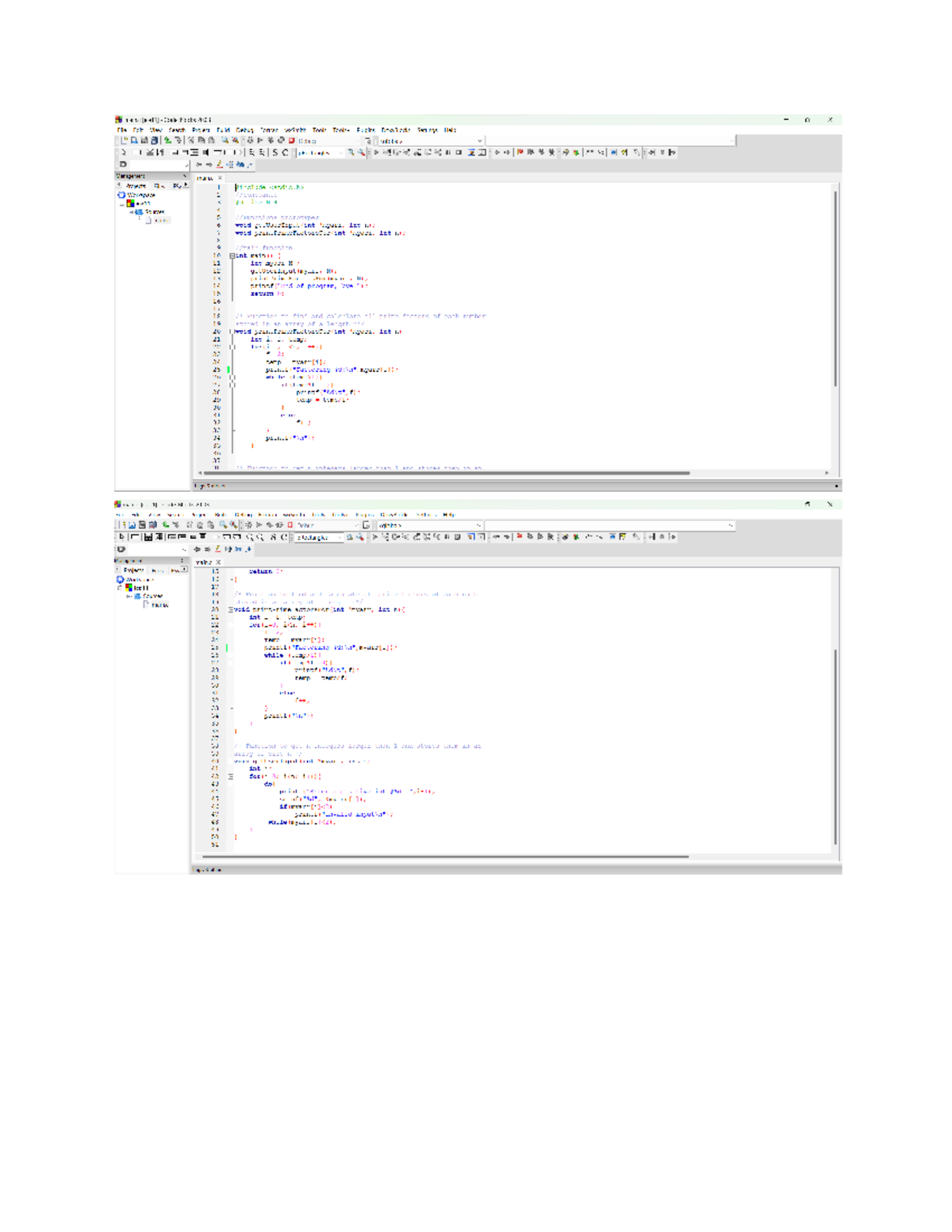Click the red flag bookmark icon in upper toolbar
Screen dimensions: 952x1232
pyautogui.click(x=520, y=152)
